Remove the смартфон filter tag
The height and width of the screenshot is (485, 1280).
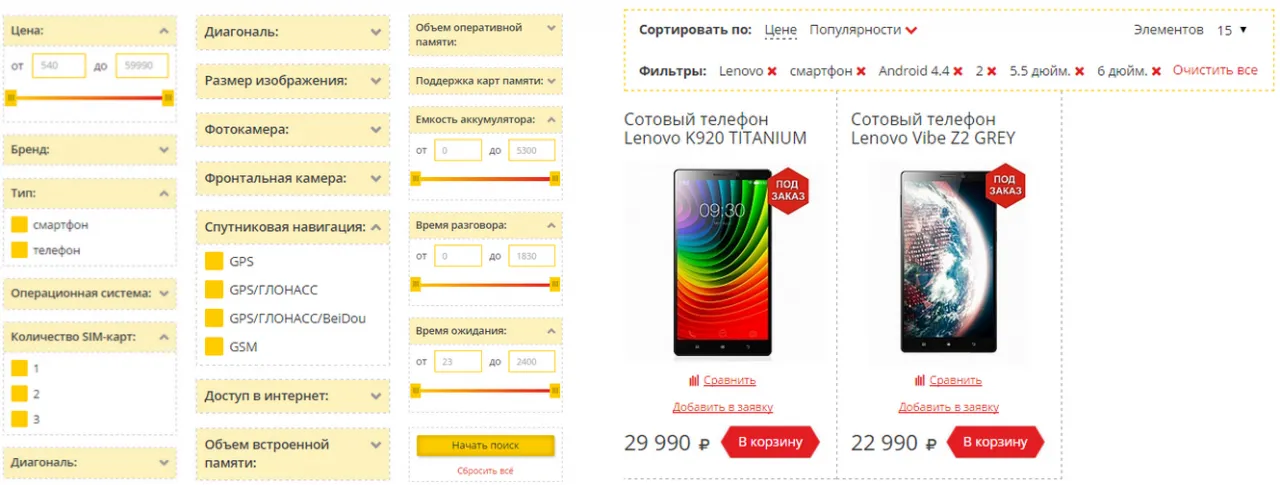tap(861, 72)
